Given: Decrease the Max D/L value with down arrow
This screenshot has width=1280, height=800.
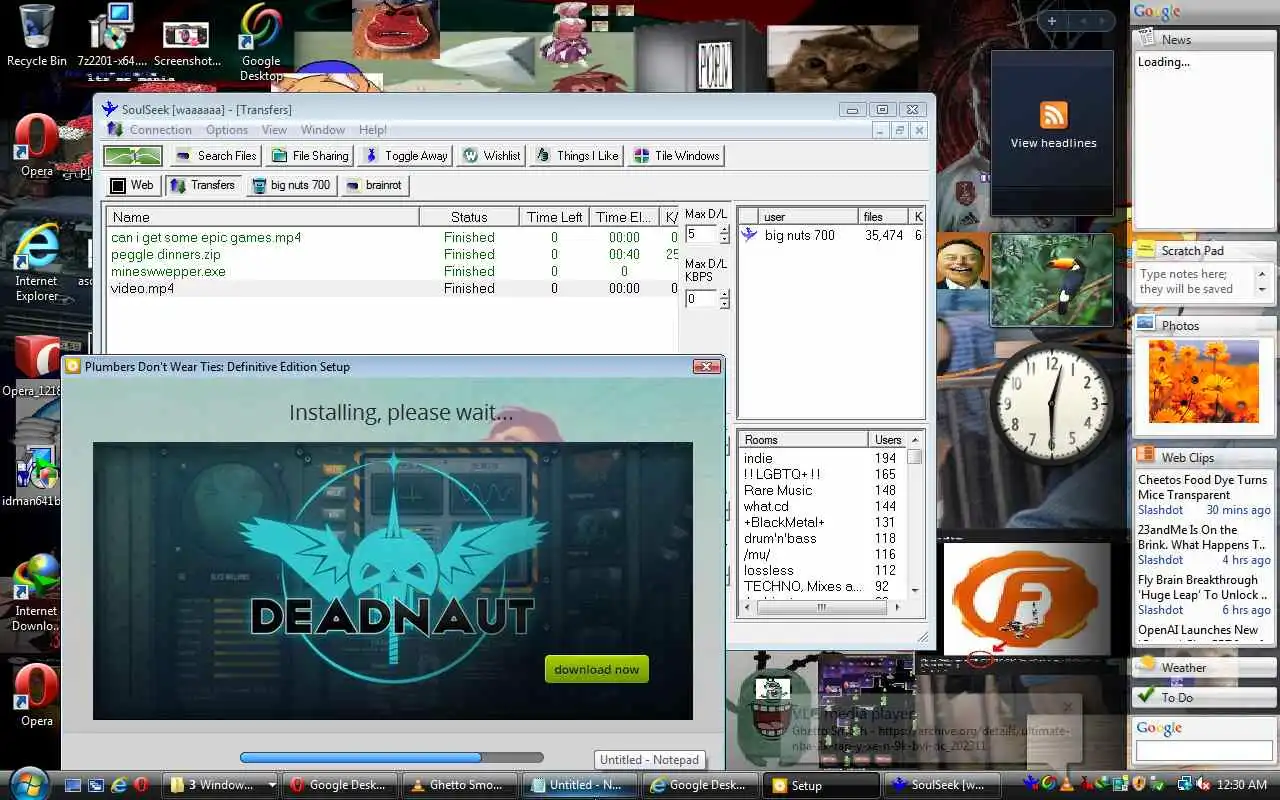Looking at the screenshot, I should point(724,240).
